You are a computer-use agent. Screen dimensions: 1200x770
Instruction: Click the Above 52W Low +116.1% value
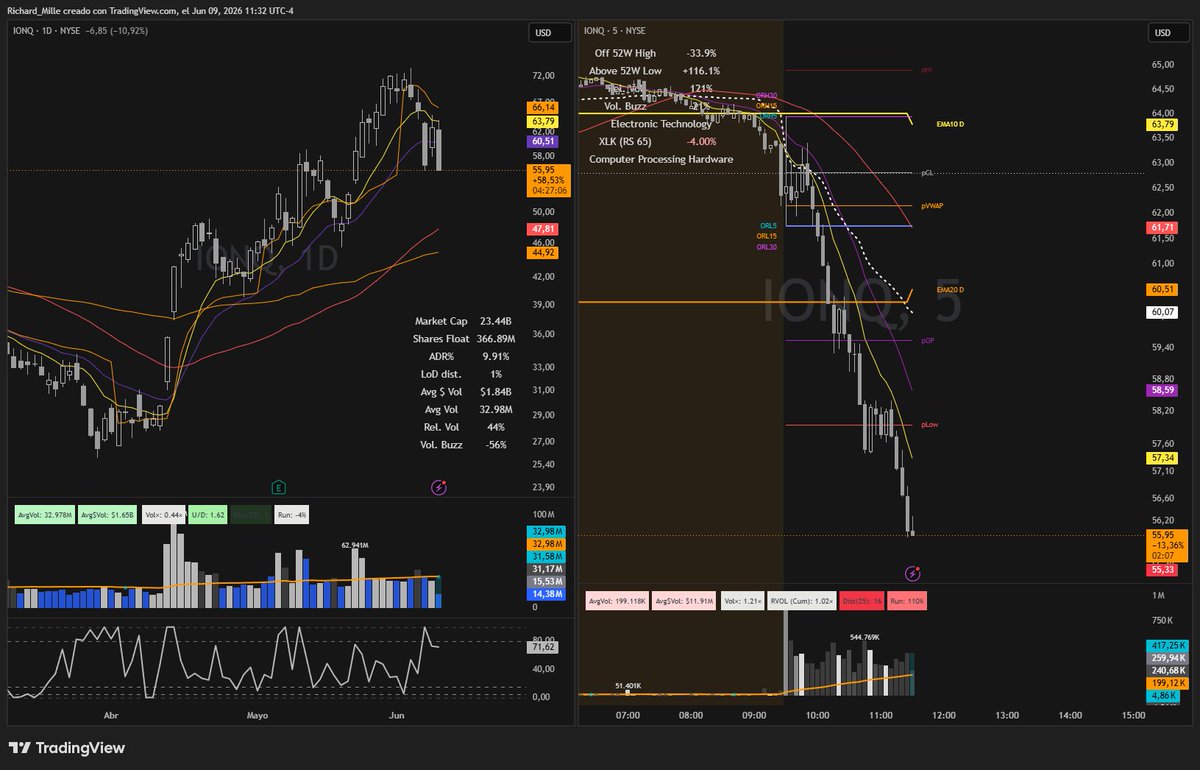701,71
